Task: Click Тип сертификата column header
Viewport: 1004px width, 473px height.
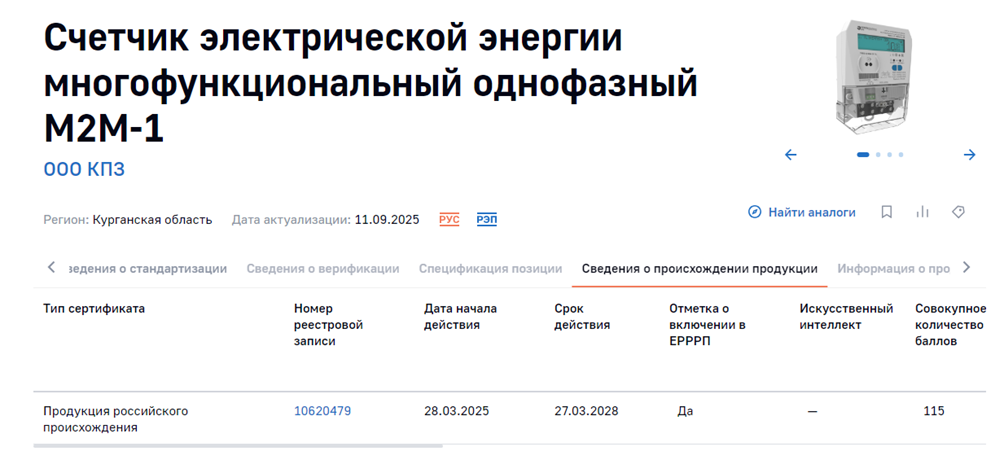Action: pos(93,309)
